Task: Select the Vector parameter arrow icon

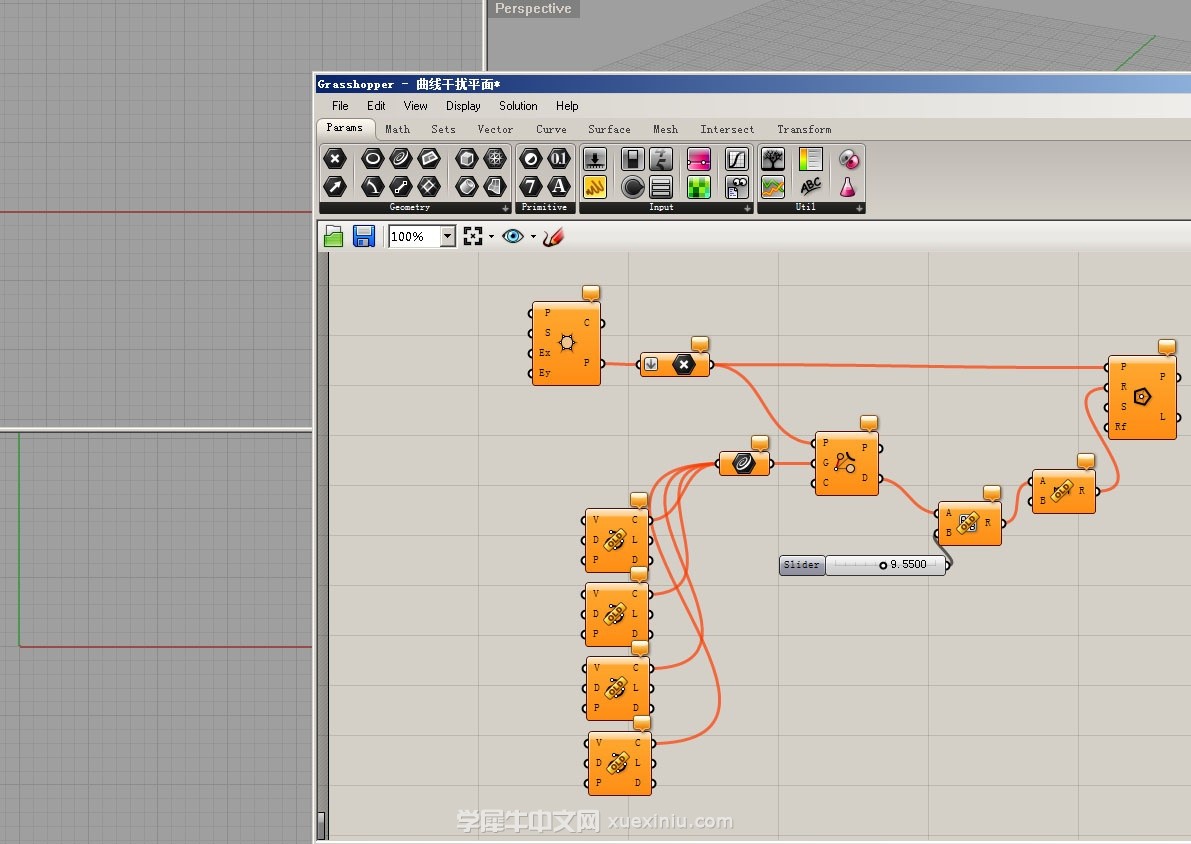Action: pyautogui.click(x=335, y=186)
